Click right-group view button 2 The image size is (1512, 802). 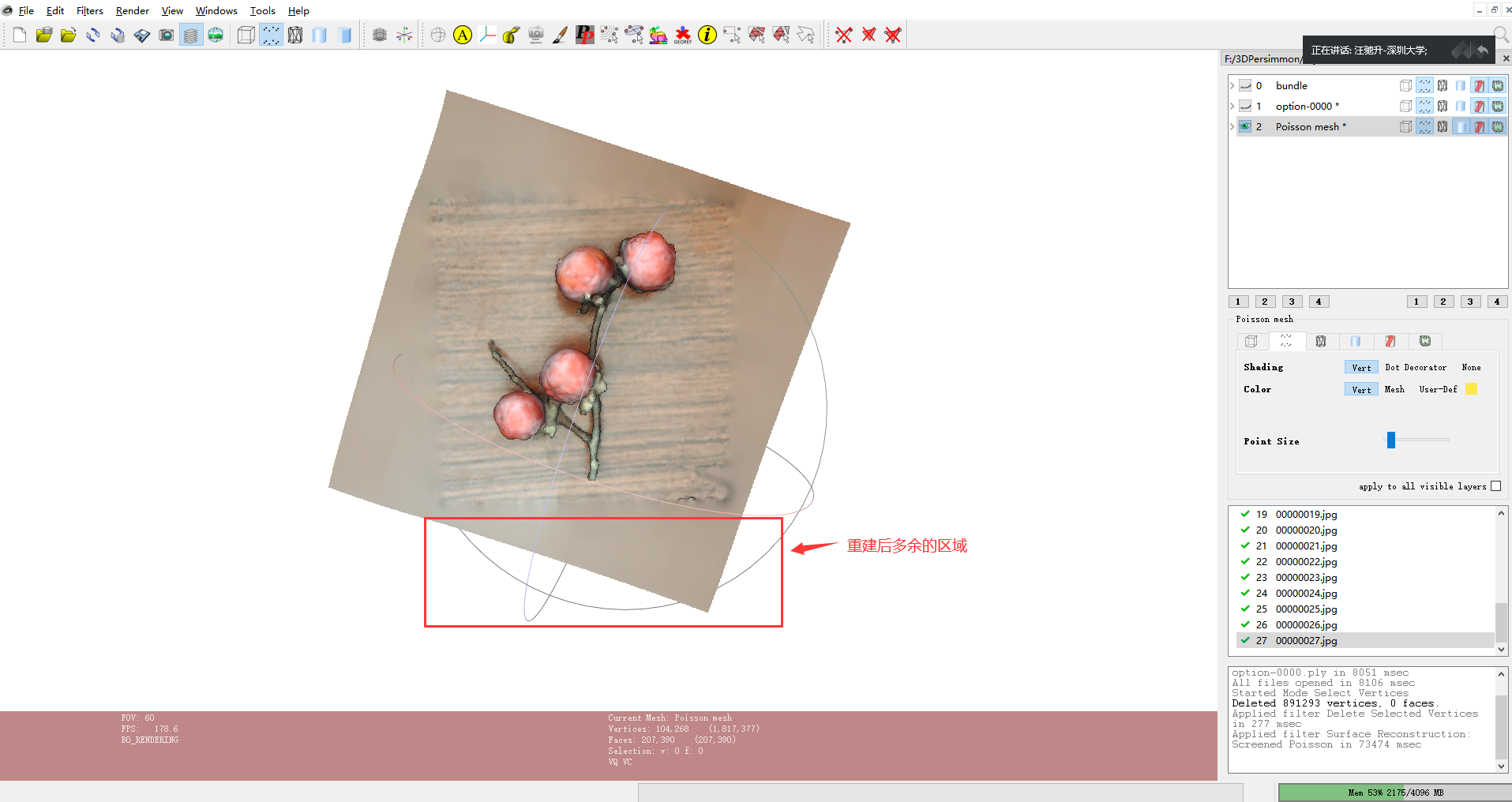(x=1443, y=302)
